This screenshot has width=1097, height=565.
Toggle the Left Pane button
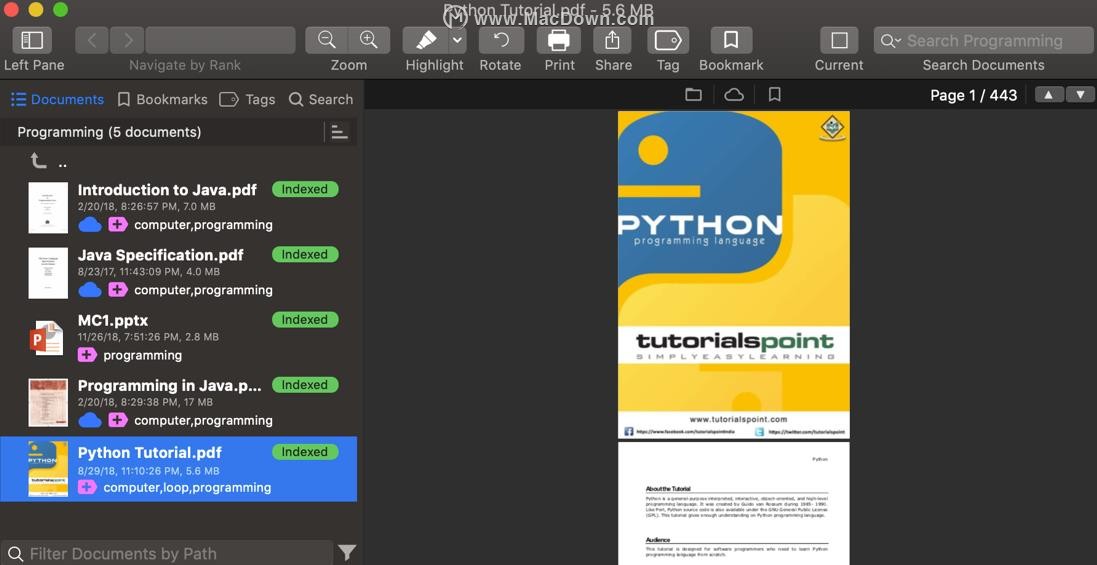click(32, 40)
